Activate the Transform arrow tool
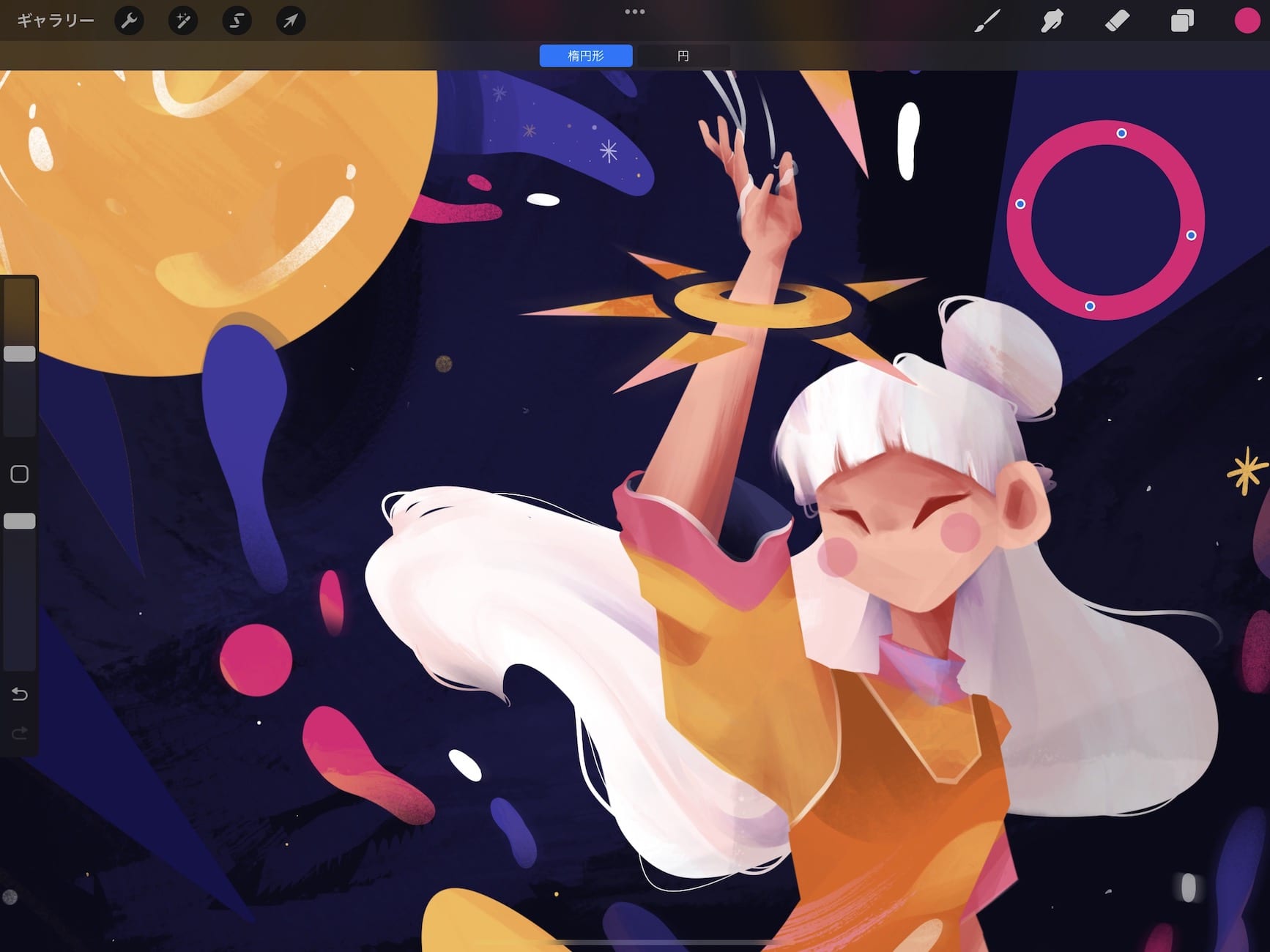 [x=291, y=21]
